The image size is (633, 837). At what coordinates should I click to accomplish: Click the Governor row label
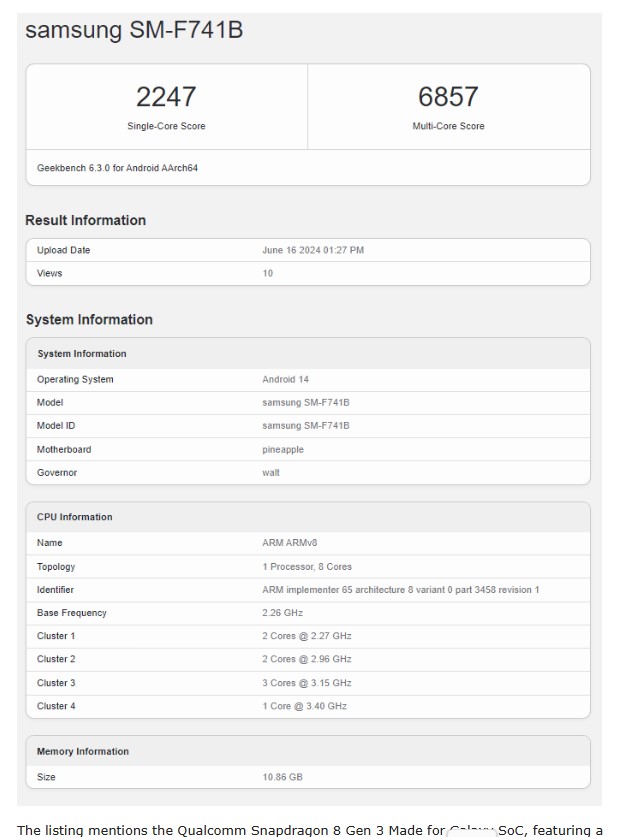pyautogui.click(x=57, y=472)
